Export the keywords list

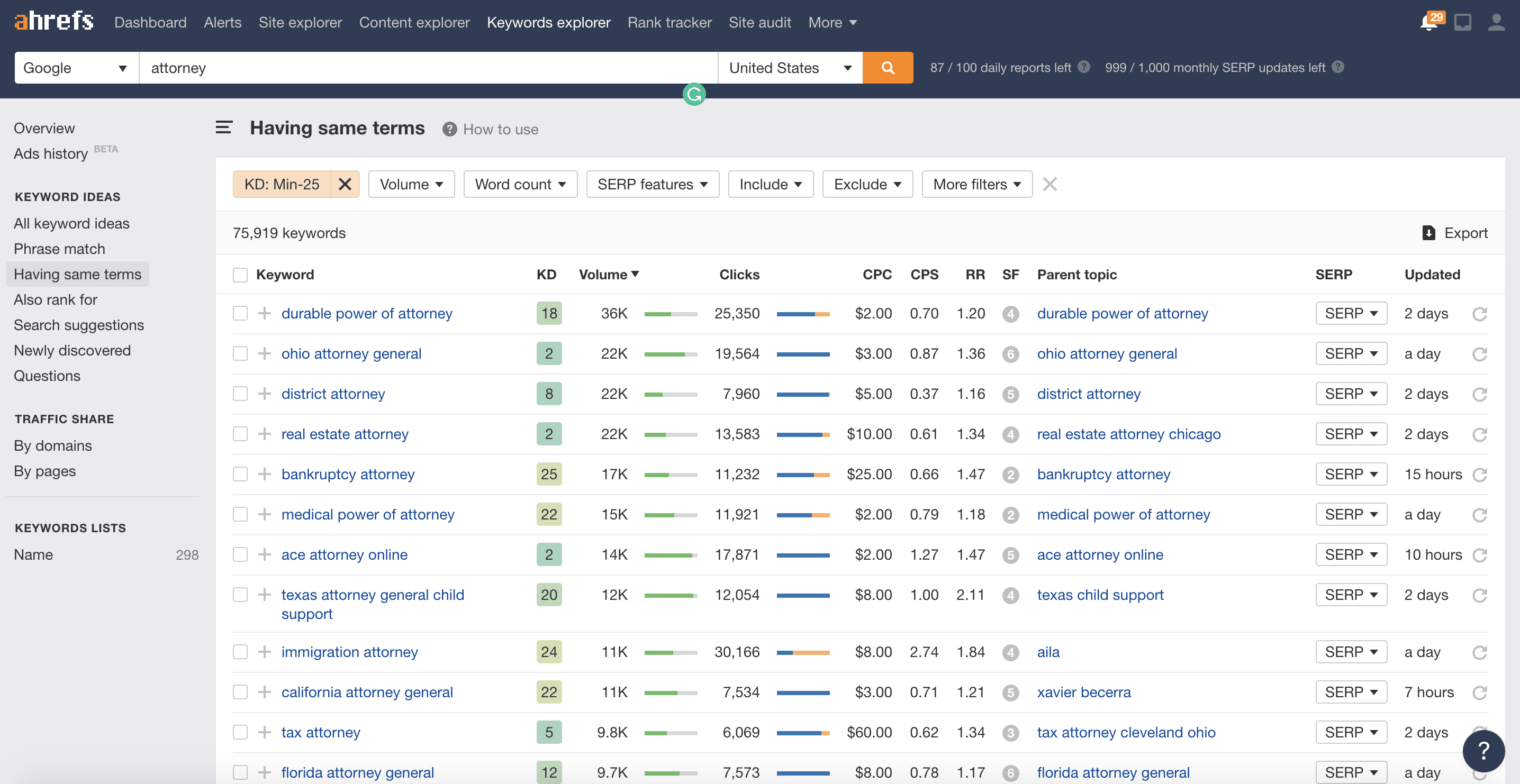click(1454, 233)
